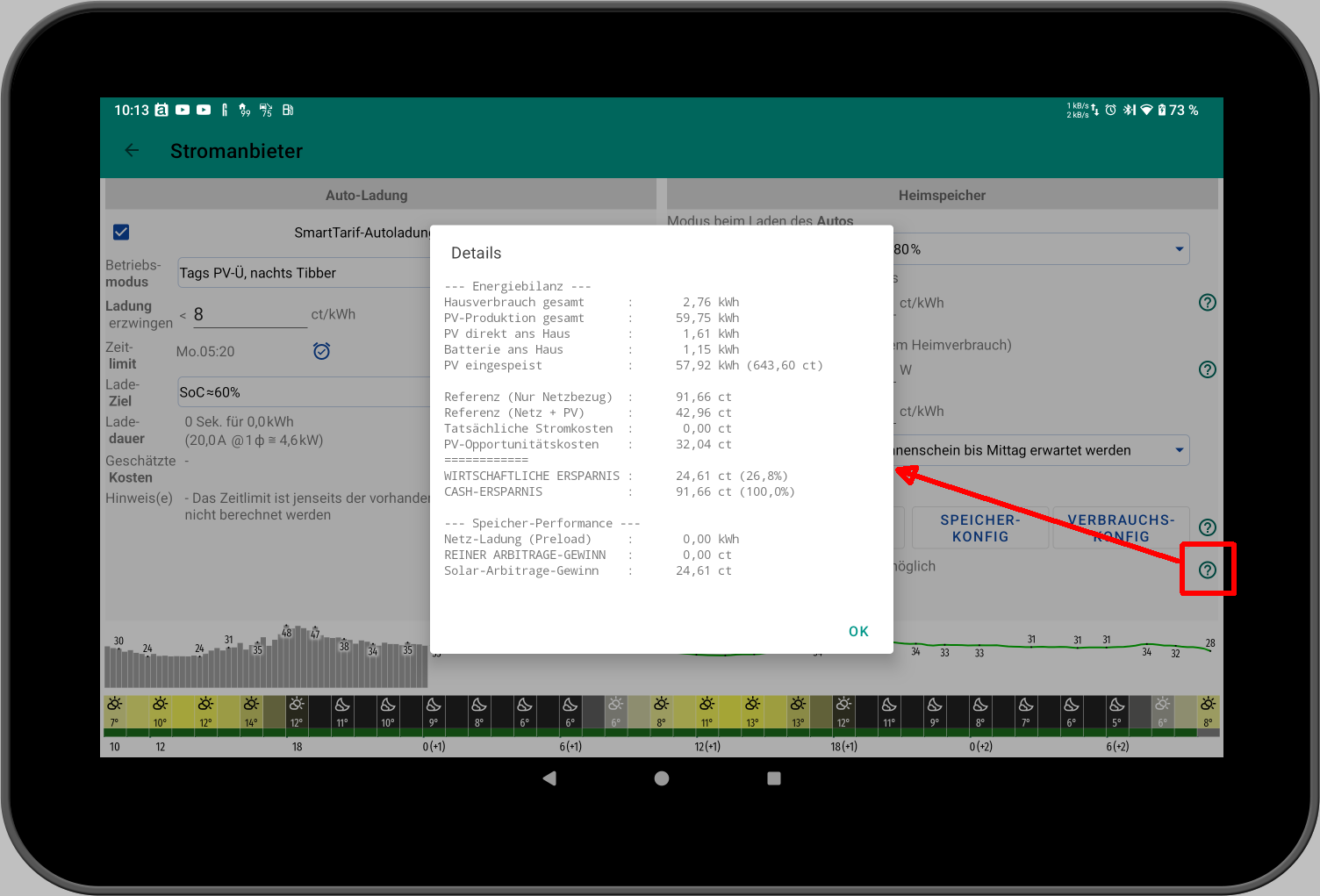Click a cloud weather icon in the forecast row
The image size is (1320, 896).
click(341, 704)
